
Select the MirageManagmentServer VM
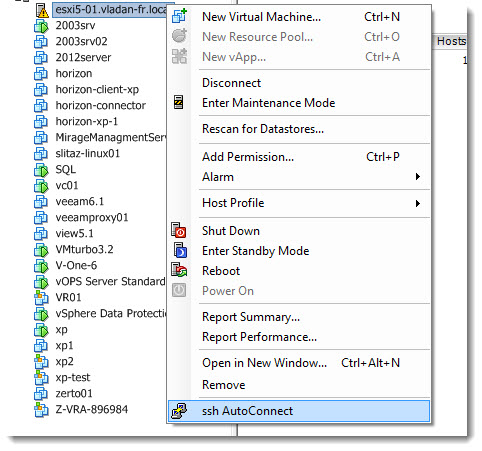(111, 137)
